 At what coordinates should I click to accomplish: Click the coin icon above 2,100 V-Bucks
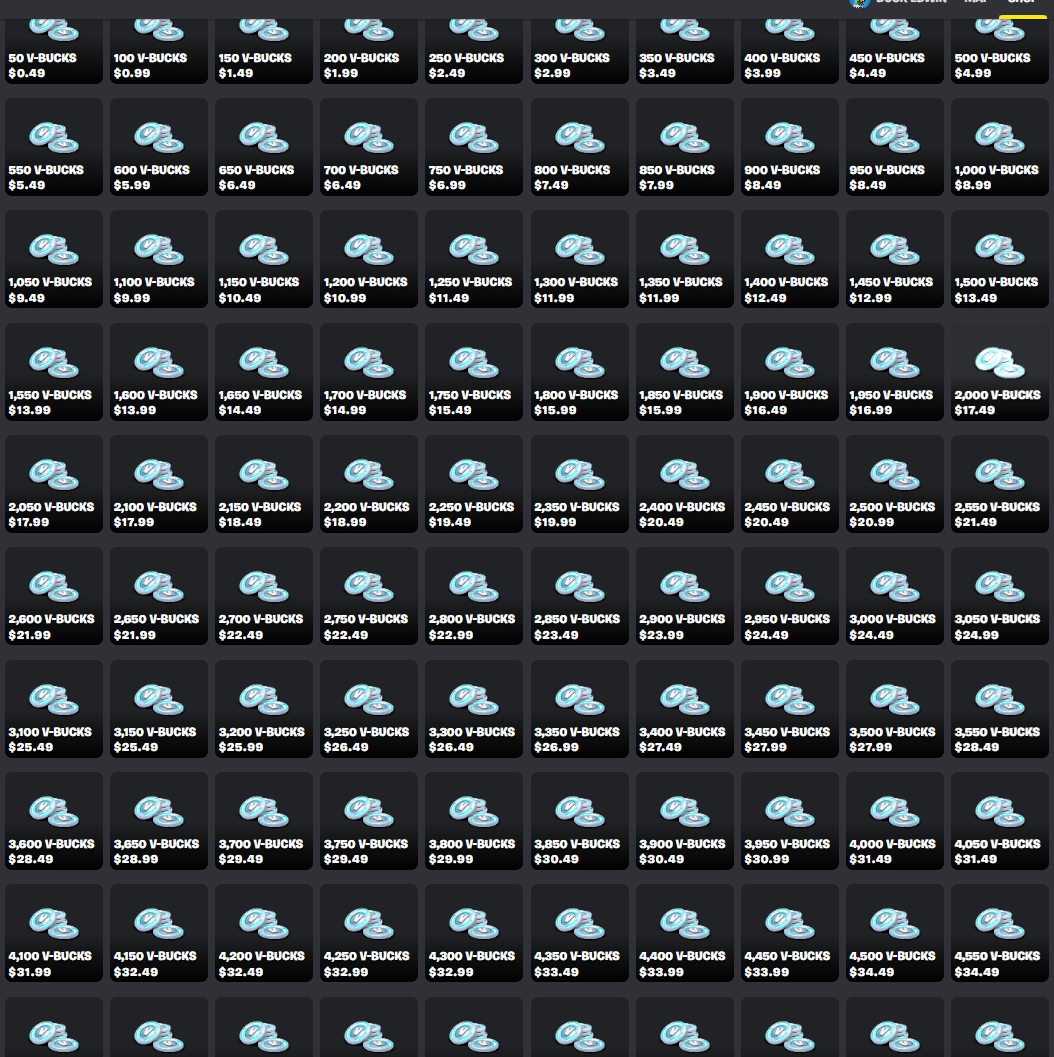click(x=158, y=475)
